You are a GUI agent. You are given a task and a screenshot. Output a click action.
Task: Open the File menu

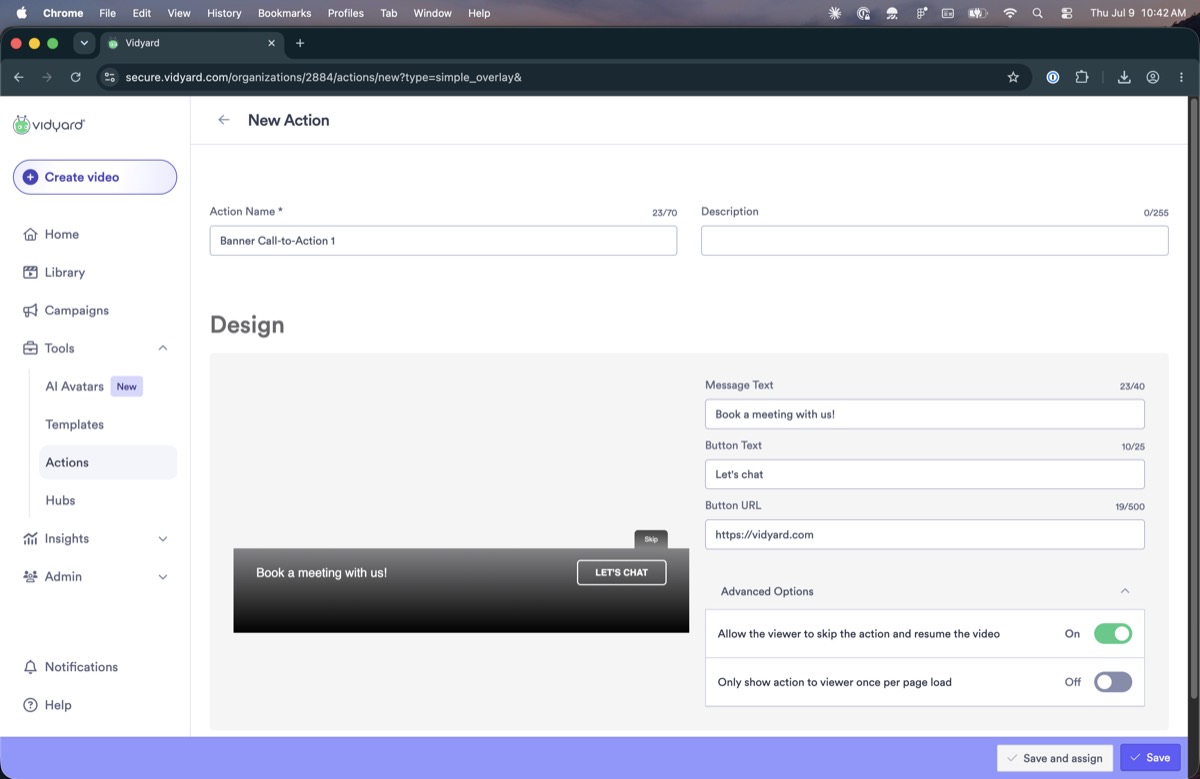108,13
